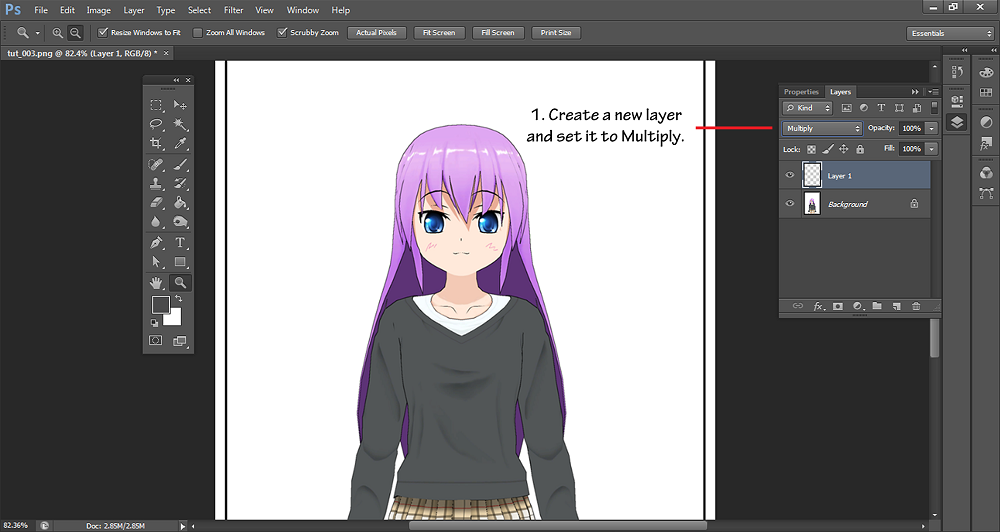Select the Eraser tool
Image resolution: width=1000 pixels, height=532 pixels.
156,203
